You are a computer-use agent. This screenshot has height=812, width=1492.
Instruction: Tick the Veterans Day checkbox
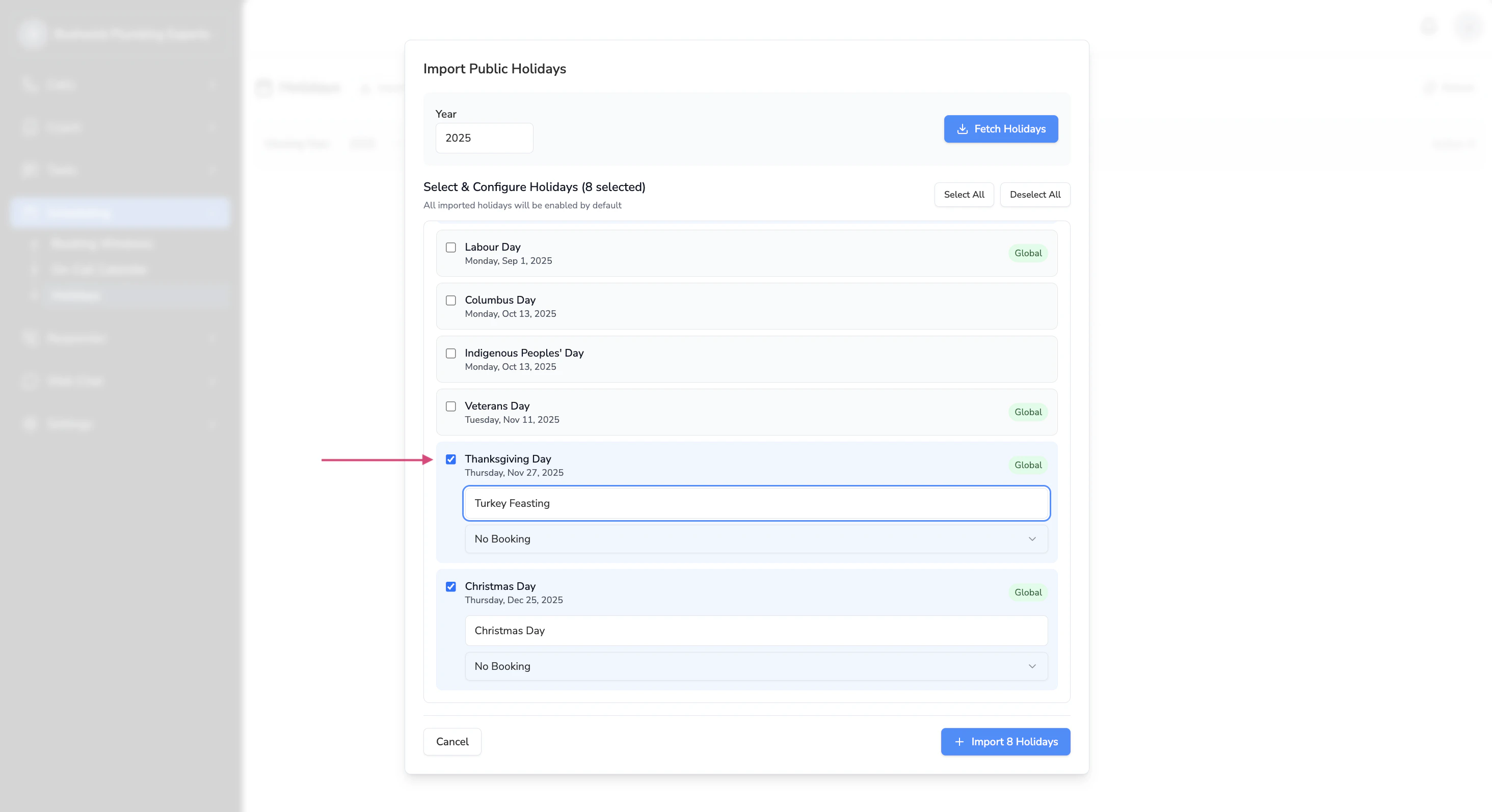450,406
